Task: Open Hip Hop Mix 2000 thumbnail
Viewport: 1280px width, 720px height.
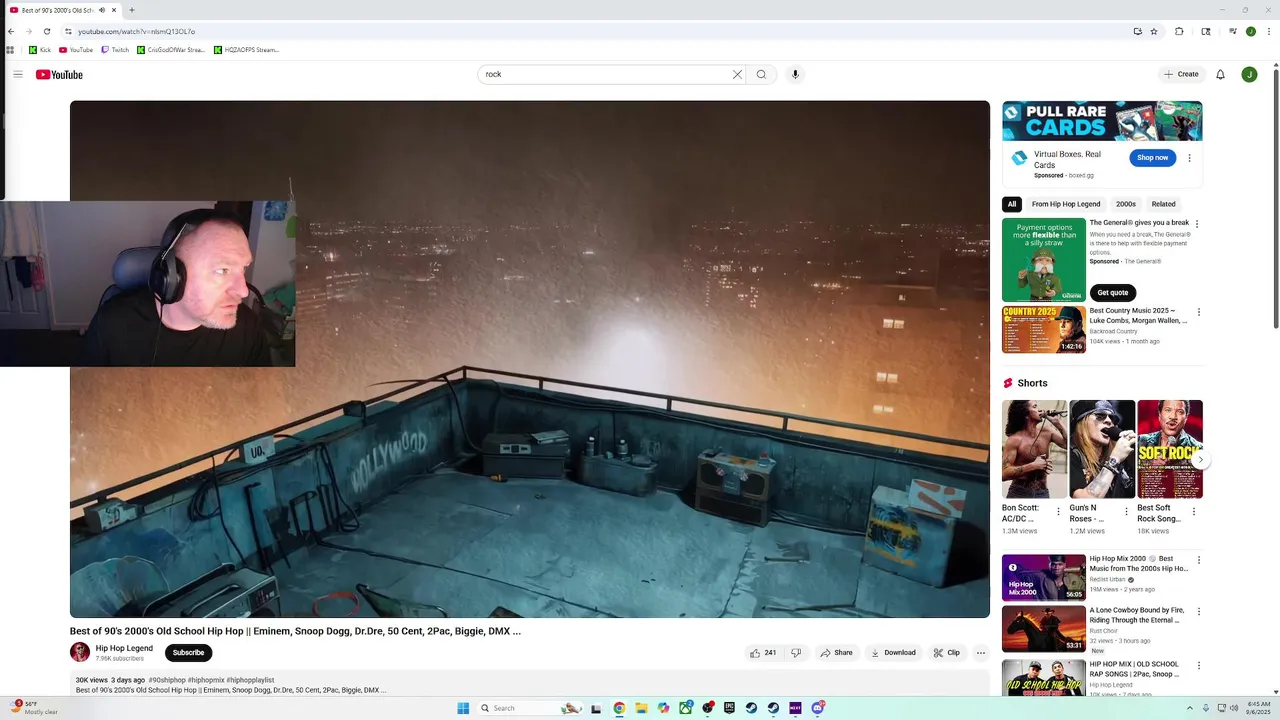Action: 1044,578
